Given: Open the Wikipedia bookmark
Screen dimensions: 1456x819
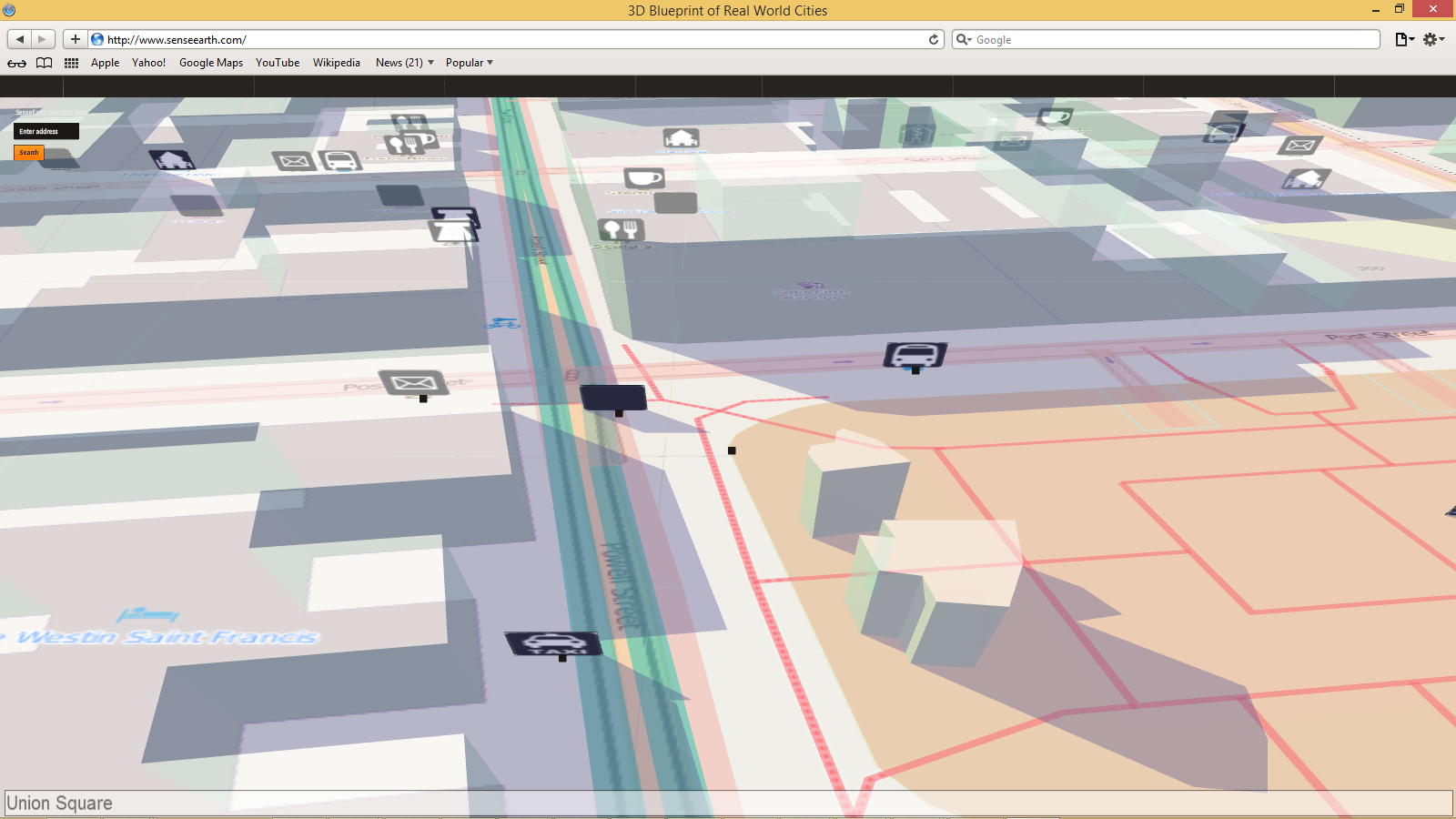Looking at the screenshot, I should coord(337,63).
